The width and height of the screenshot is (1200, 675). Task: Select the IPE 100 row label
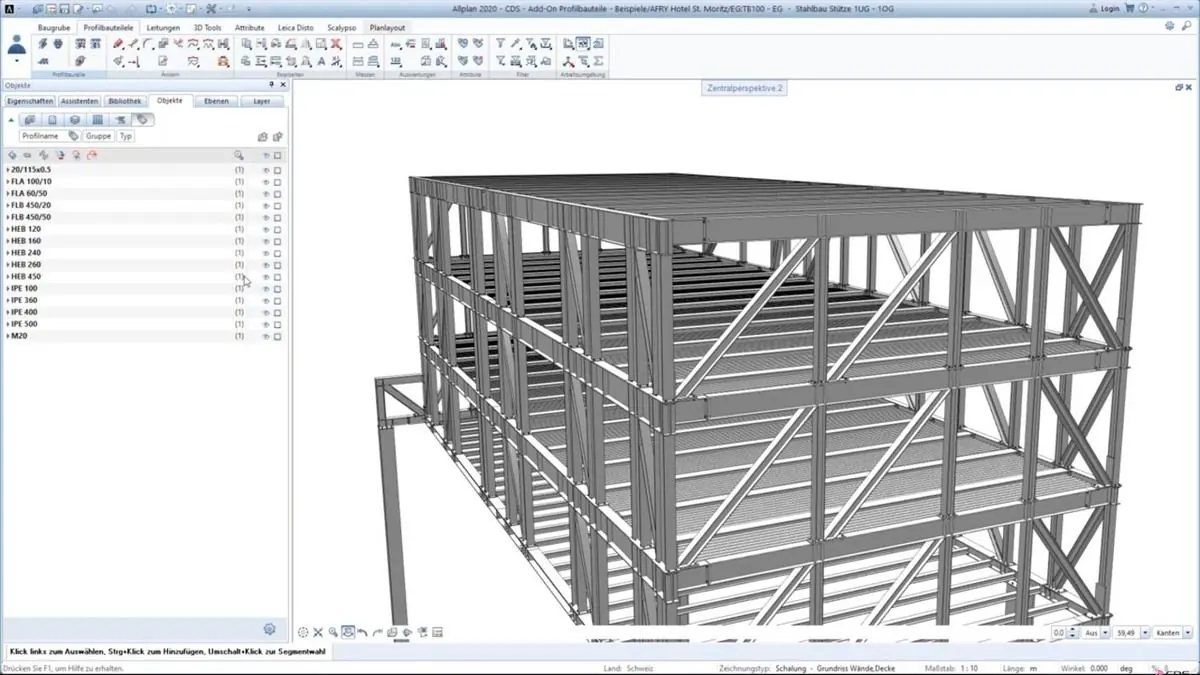24,288
